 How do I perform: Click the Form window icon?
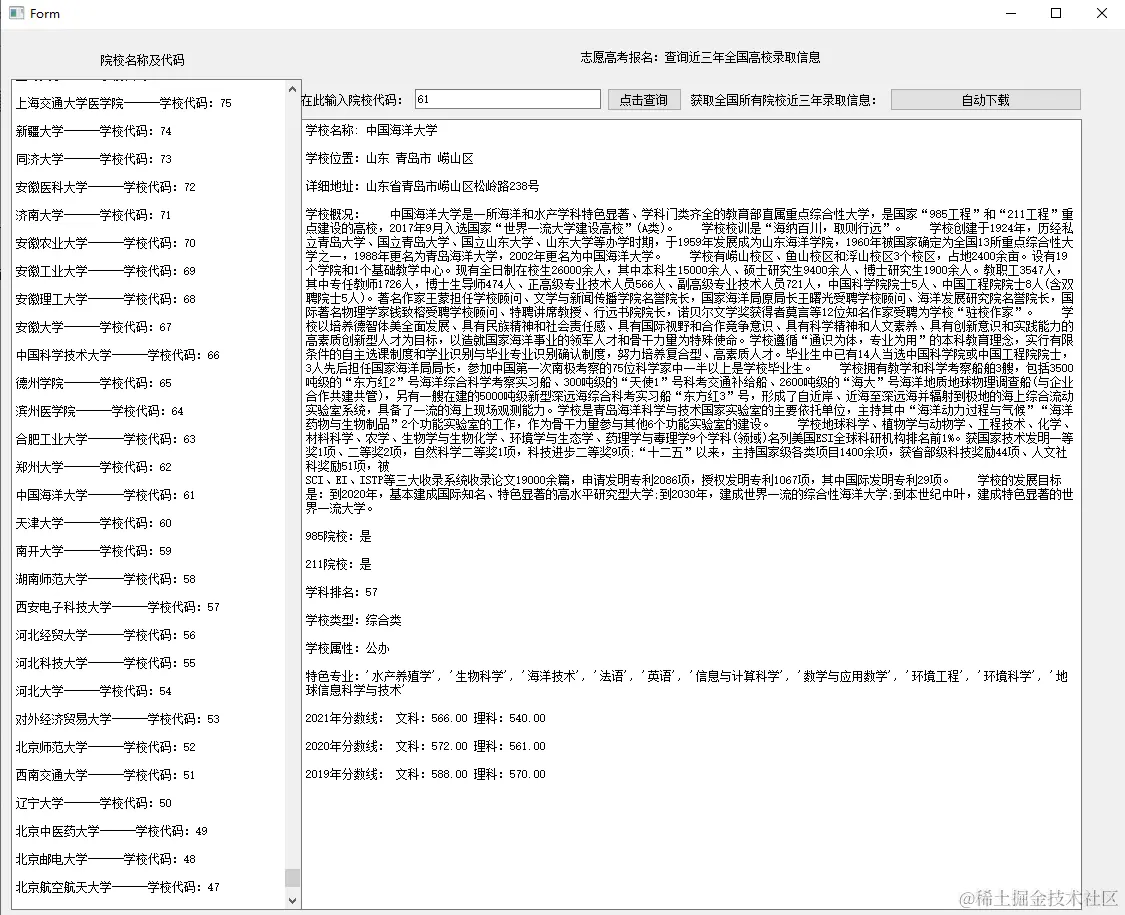coord(16,13)
